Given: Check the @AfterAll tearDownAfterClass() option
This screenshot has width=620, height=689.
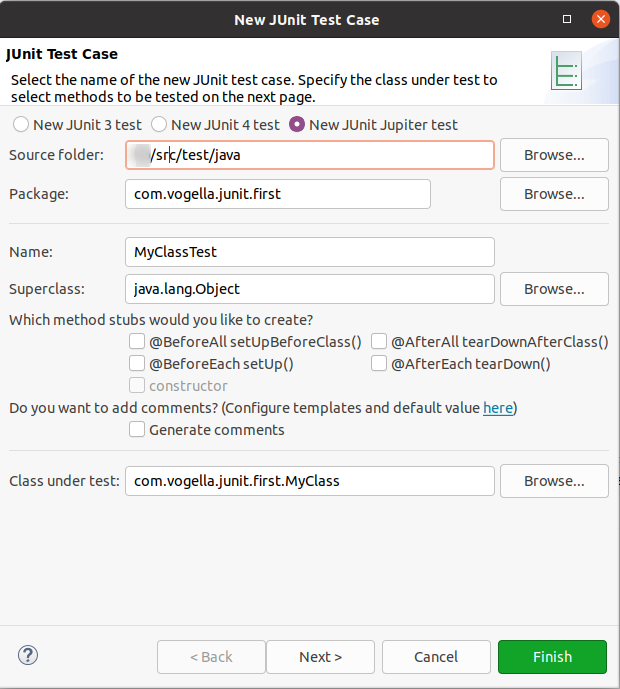Looking at the screenshot, I should [379, 342].
